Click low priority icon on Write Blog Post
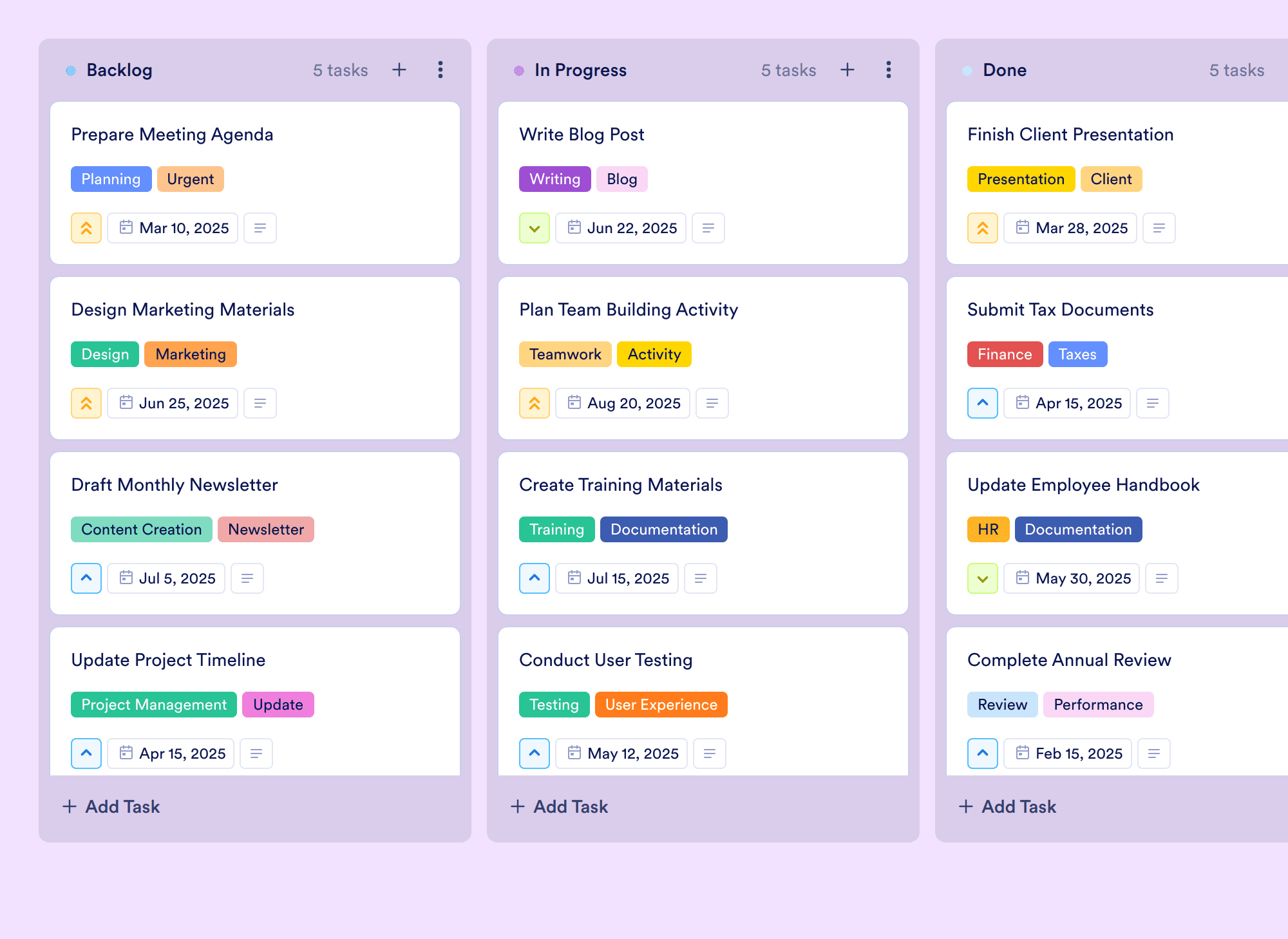Viewport: 1288px width, 939px height. point(535,228)
